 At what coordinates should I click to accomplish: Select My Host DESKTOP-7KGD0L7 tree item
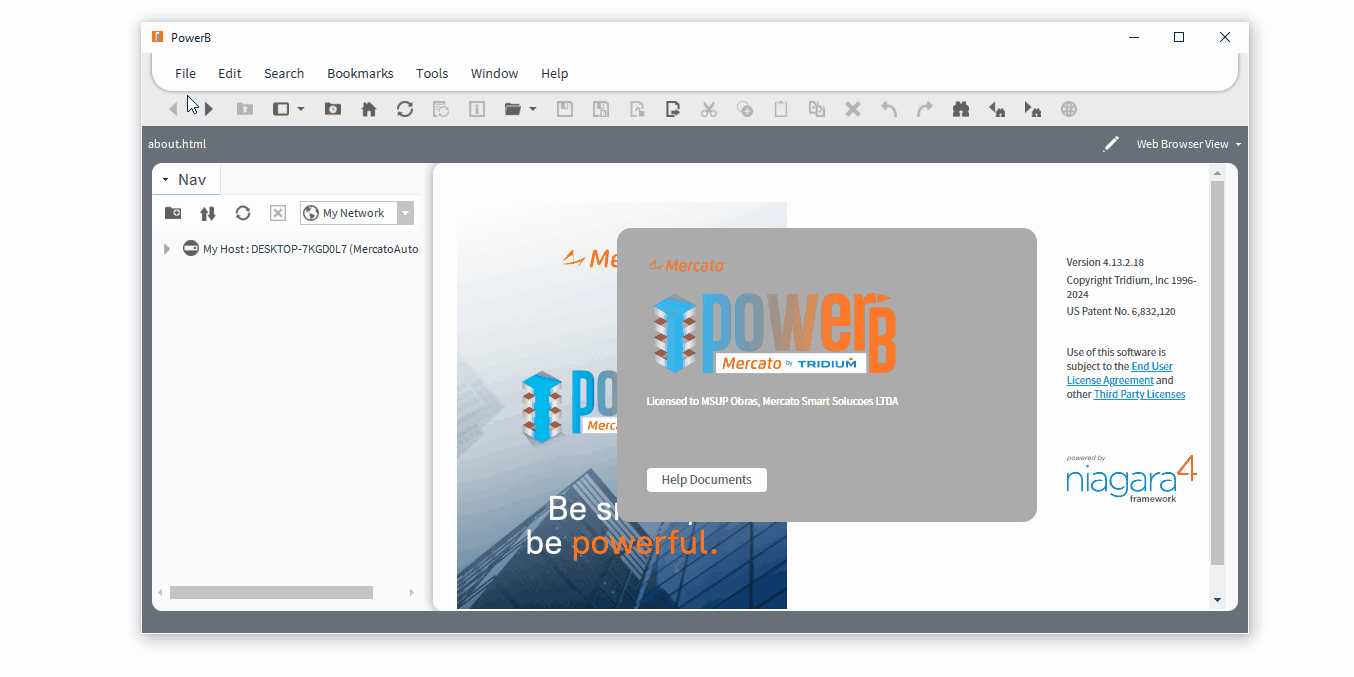[300, 249]
